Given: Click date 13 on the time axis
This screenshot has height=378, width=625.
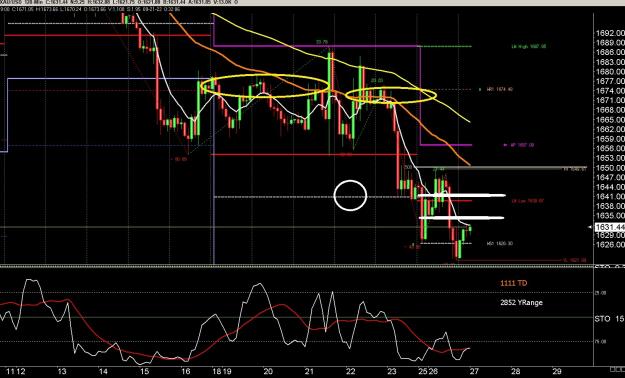Looking at the screenshot, I should tap(62, 372).
